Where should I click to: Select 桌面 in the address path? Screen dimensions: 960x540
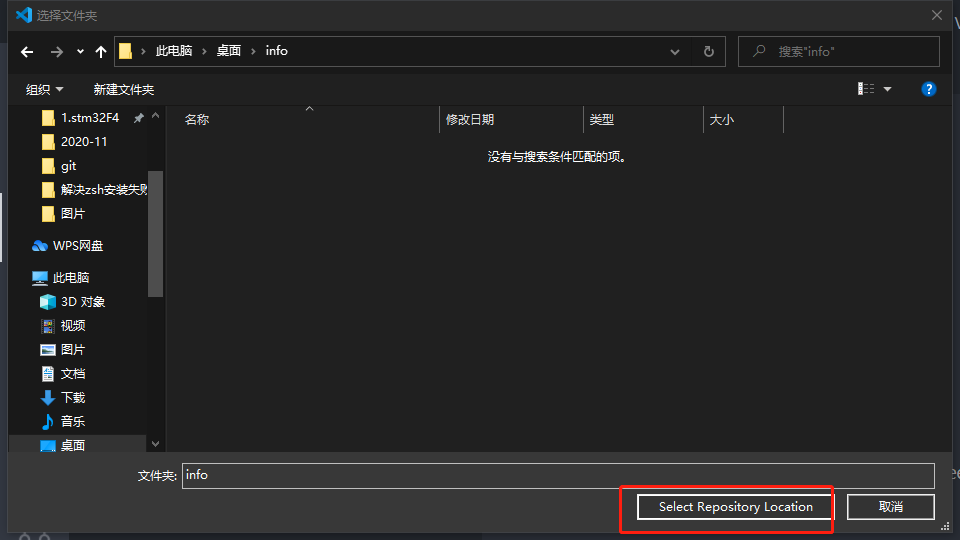[x=229, y=51]
